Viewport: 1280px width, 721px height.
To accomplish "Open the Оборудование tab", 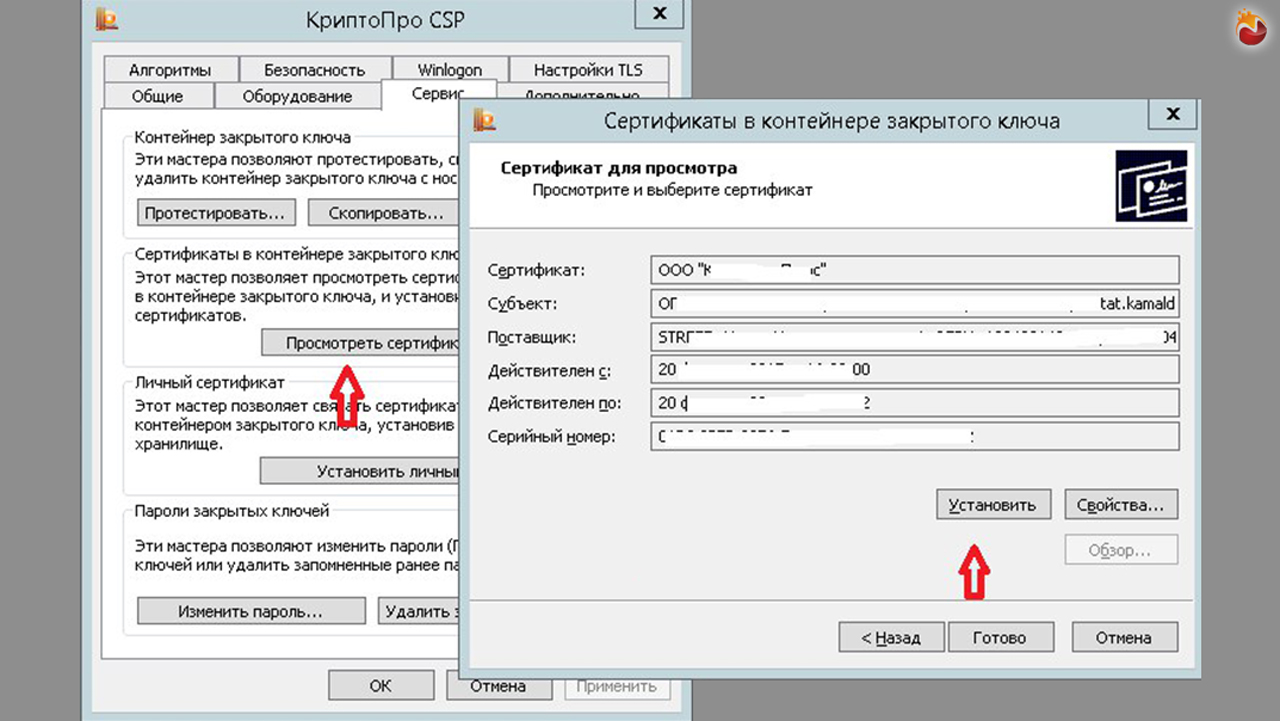I will click(x=297, y=96).
